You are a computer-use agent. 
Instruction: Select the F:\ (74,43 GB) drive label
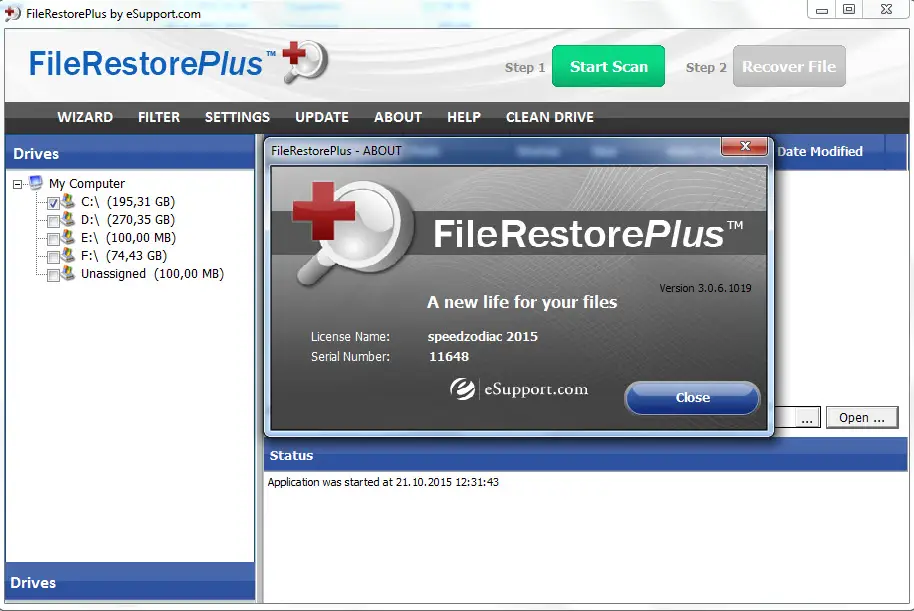(x=124, y=256)
